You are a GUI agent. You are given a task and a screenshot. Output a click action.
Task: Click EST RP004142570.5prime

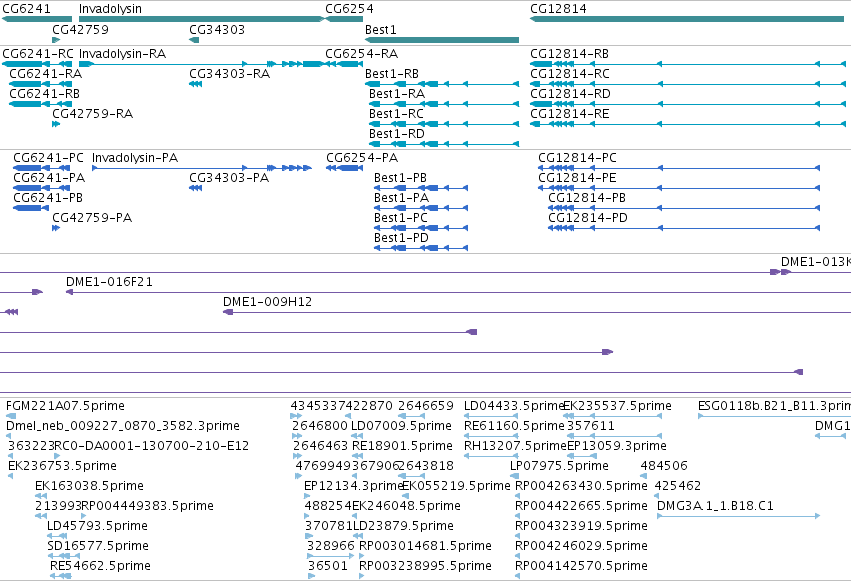(x=581, y=566)
